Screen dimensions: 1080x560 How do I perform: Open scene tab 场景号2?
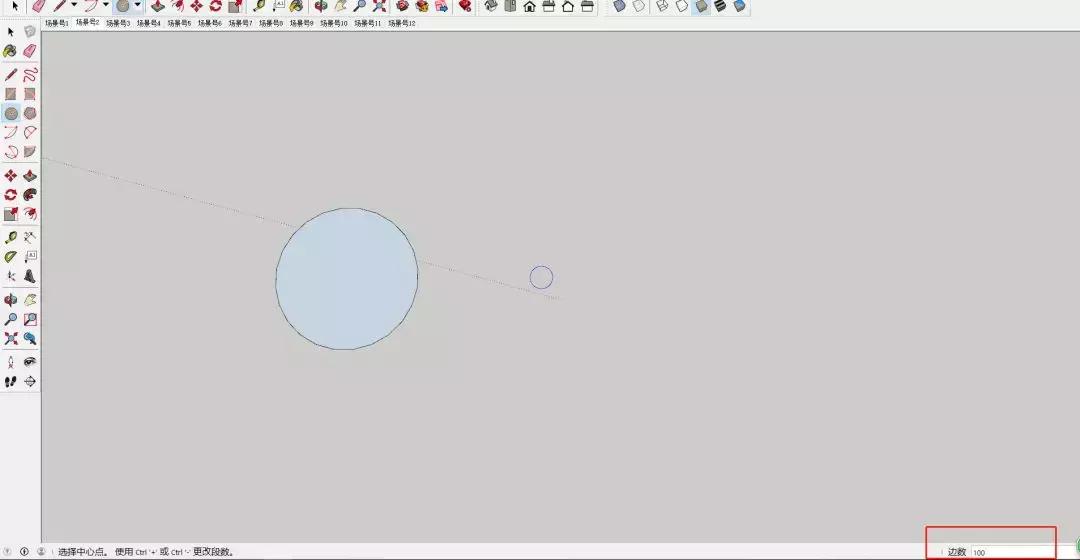pyautogui.click(x=87, y=23)
